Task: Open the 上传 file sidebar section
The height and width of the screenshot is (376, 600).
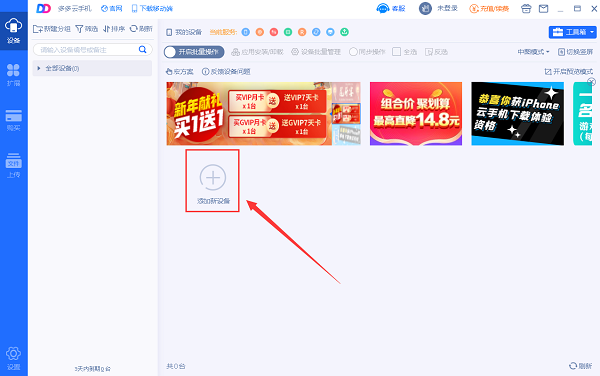Action: pos(13,165)
